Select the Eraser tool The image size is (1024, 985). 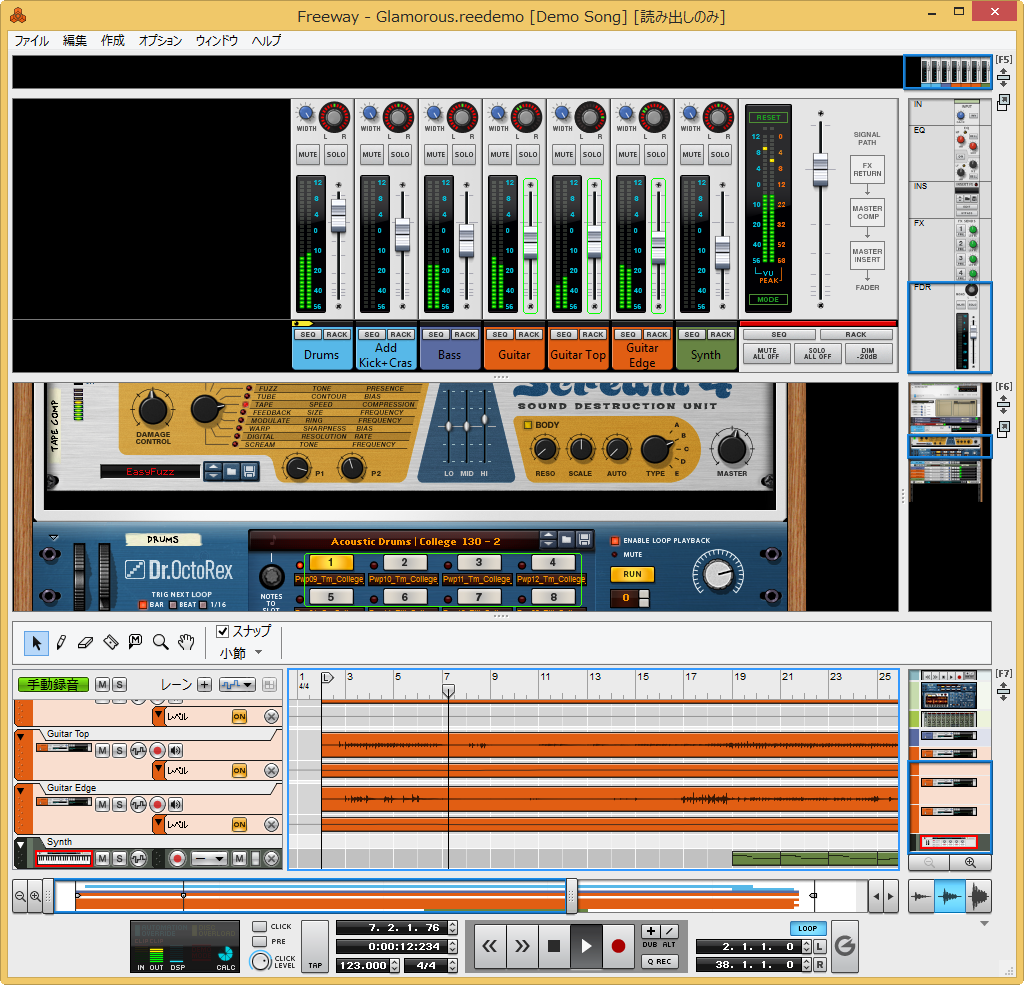point(85,643)
